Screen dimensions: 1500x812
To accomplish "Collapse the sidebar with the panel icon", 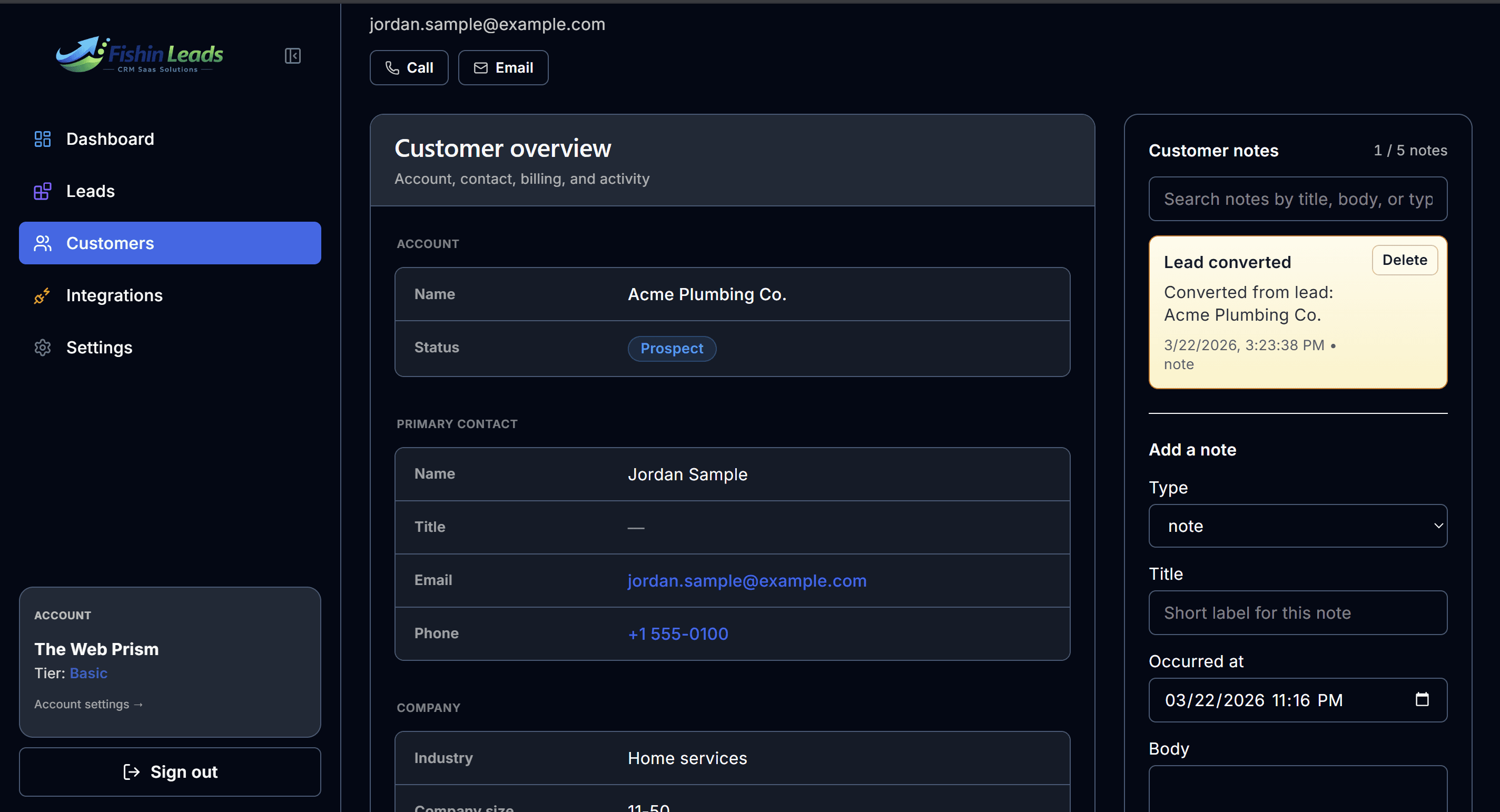I will pos(293,56).
